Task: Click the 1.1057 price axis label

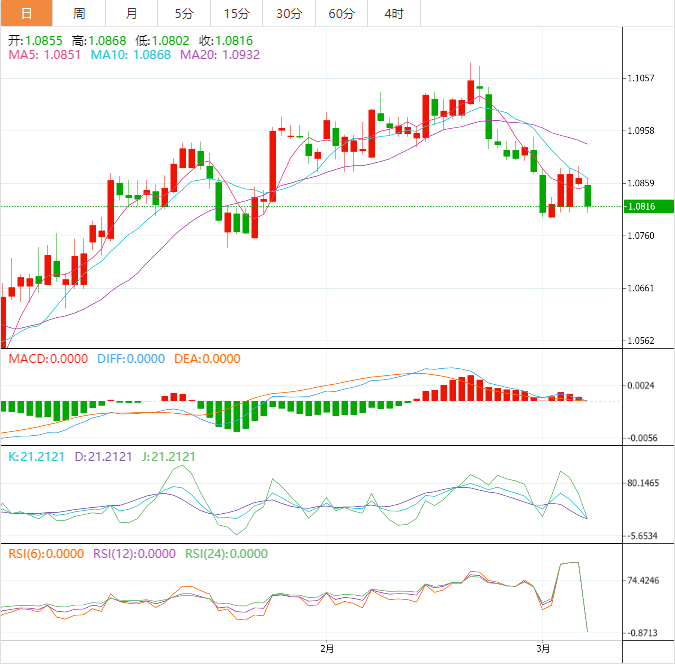Action: [x=643, y=78]
